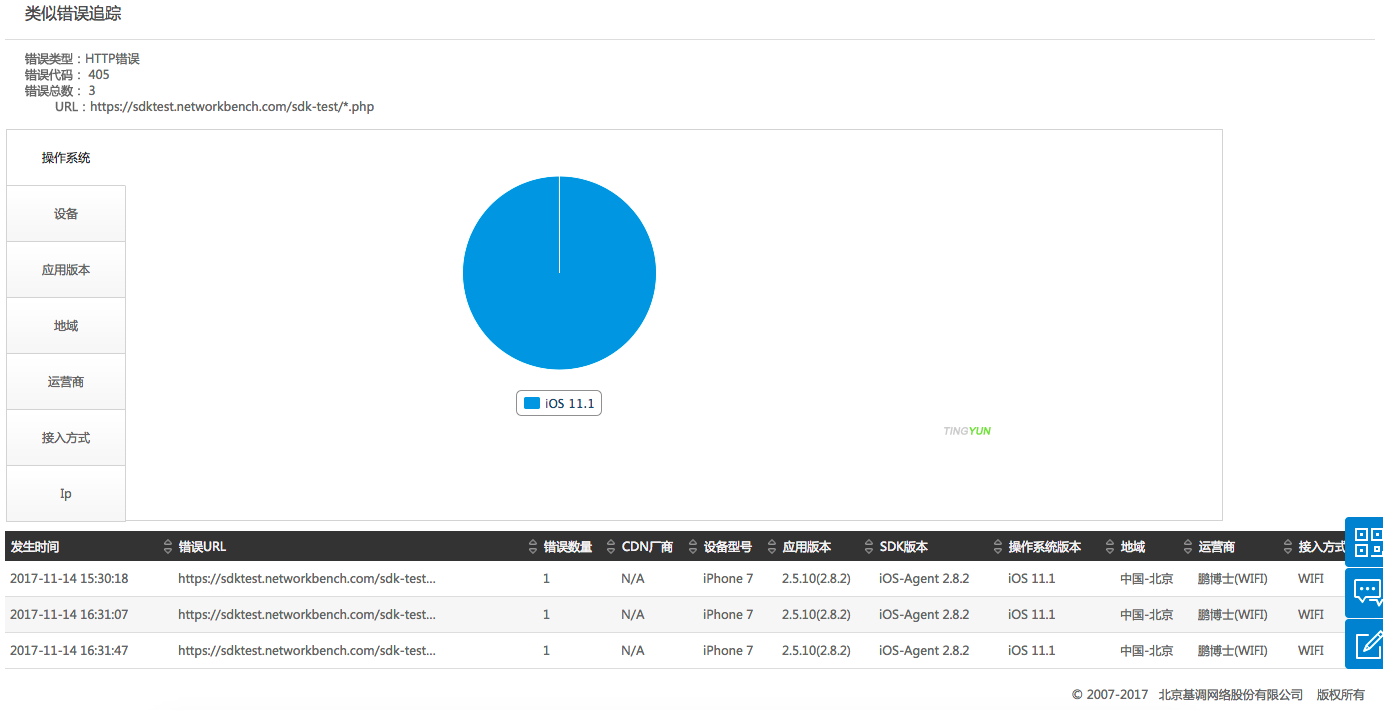Switch to the 应用版本 tab

66,270
